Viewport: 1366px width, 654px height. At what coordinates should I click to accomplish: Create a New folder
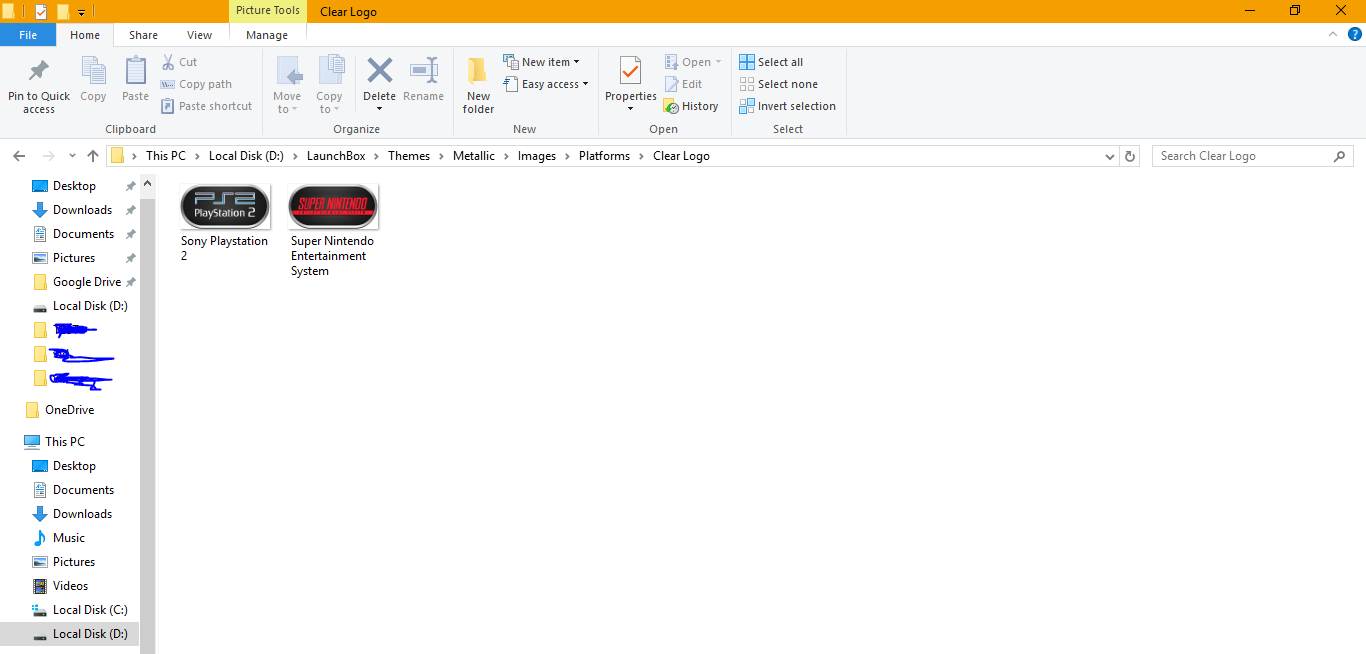478,85
